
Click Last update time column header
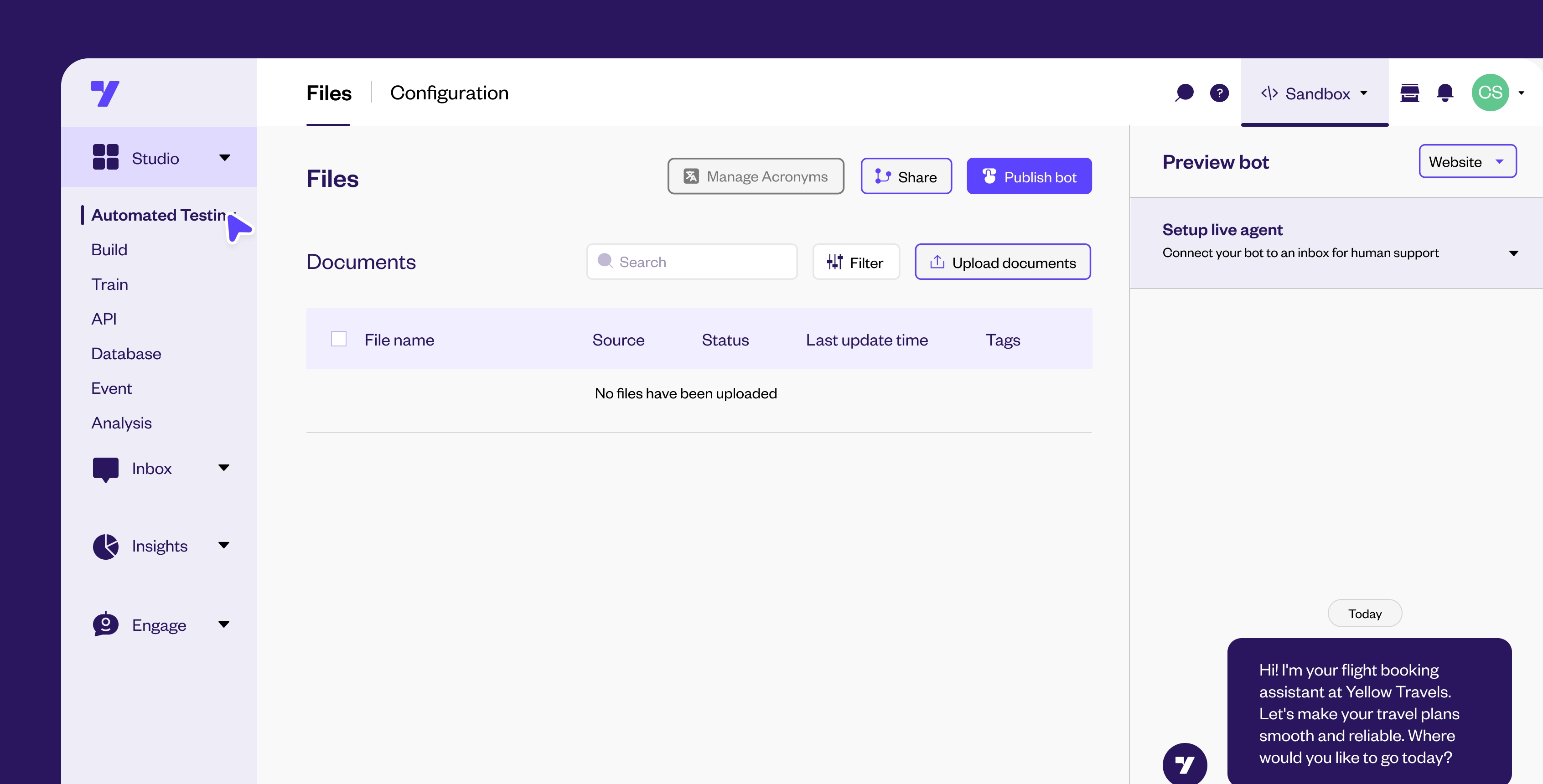tap(866, 340)
